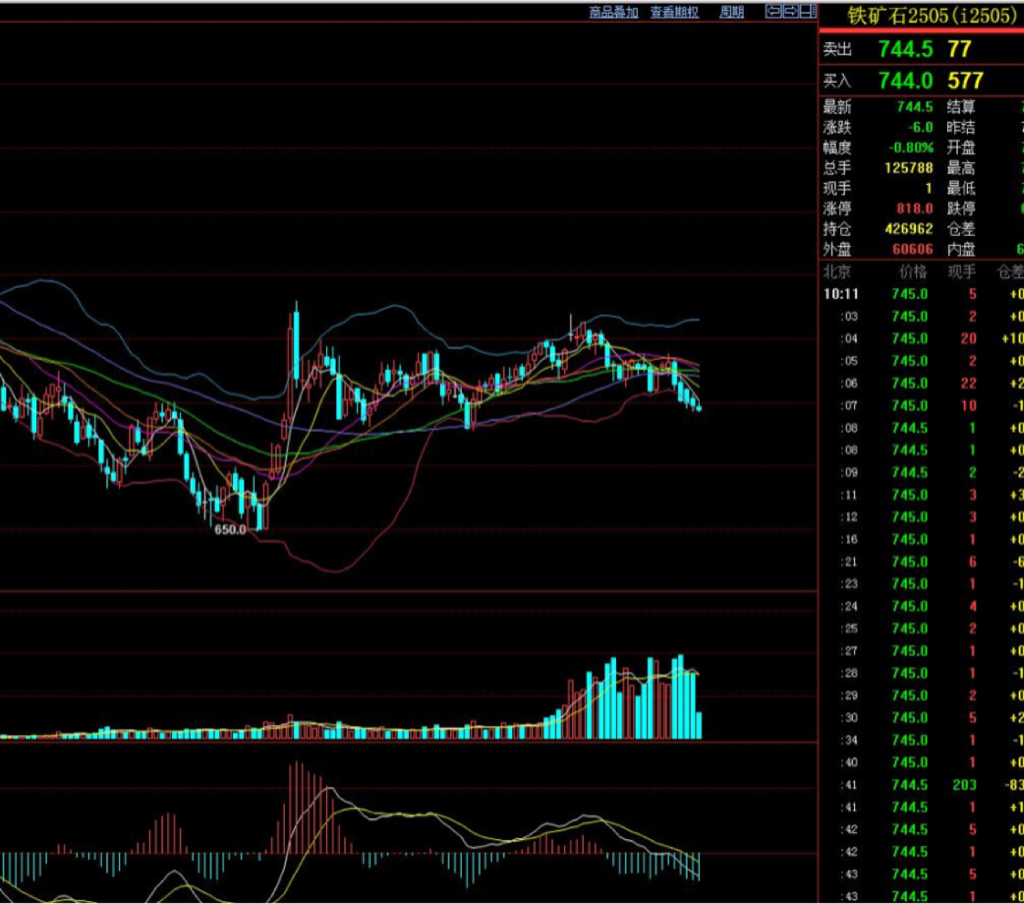Click the 内盘 label
This screenshot has width=1024, height=904.
coord(961,250)
